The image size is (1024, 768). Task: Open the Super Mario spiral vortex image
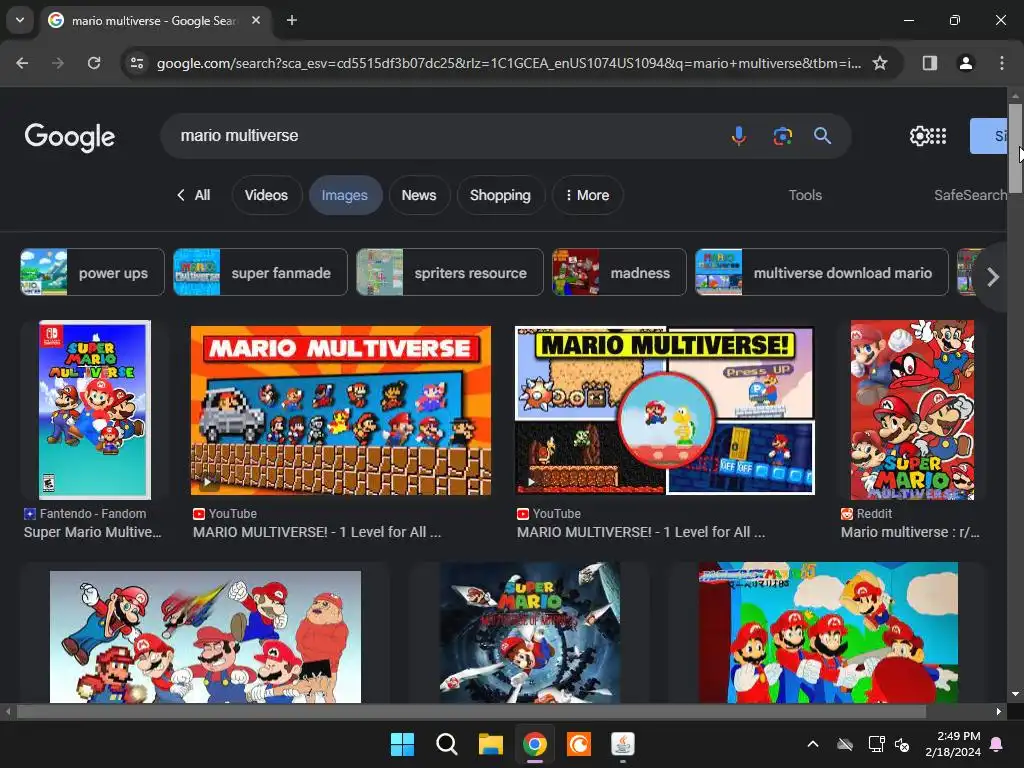[530, 632]
